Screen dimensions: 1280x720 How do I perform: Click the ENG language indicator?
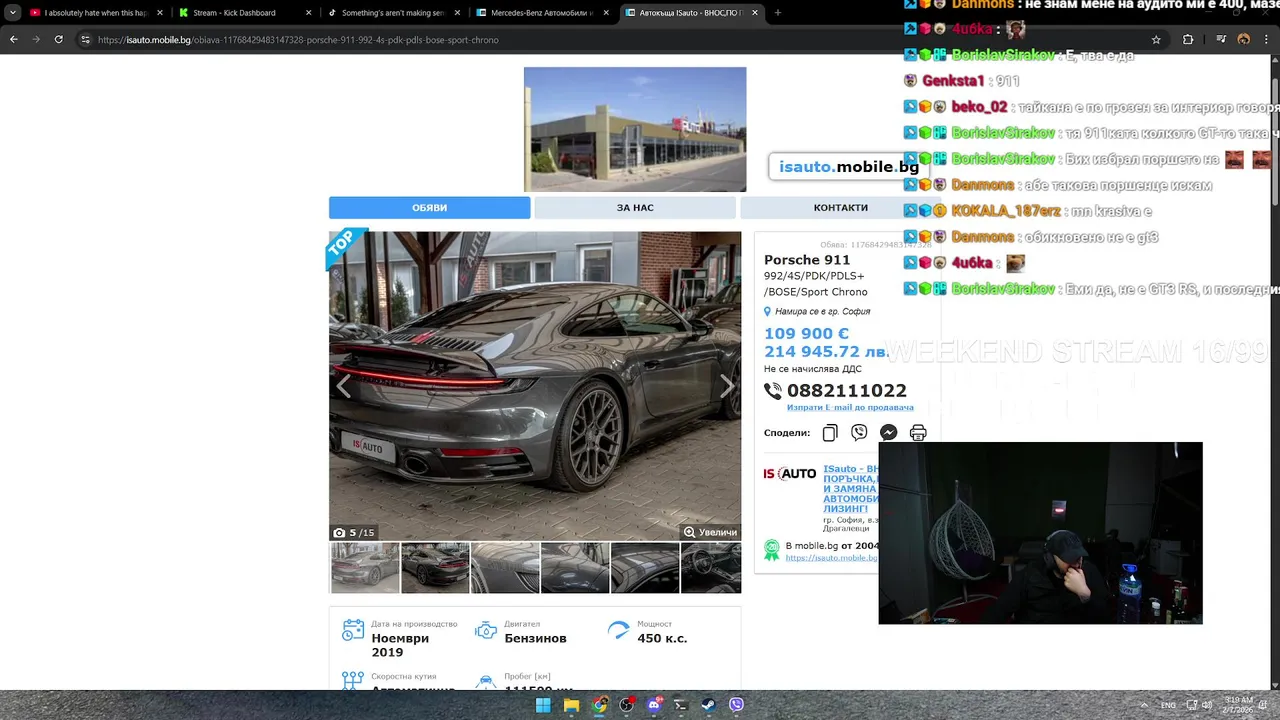click(x=1168, y=705)
